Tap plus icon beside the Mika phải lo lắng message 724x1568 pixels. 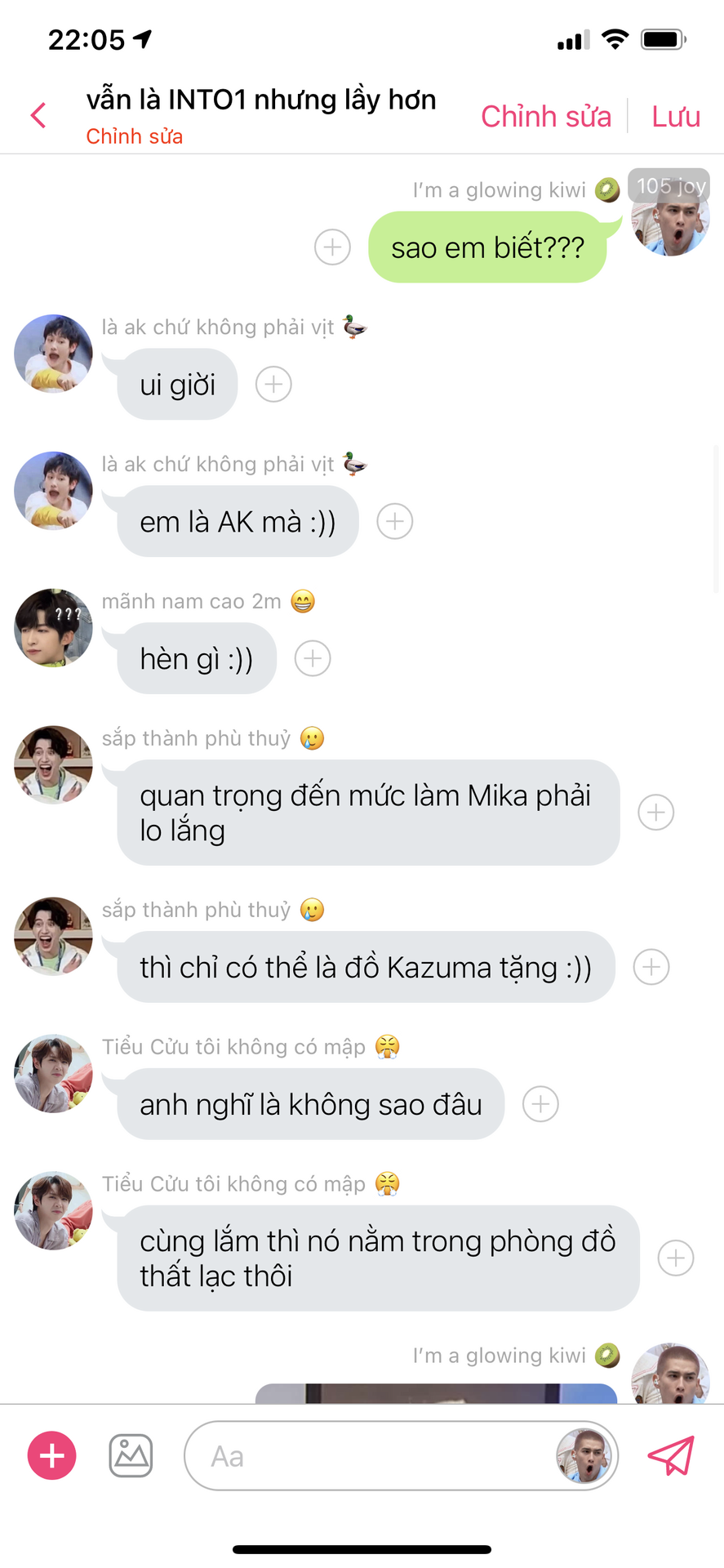(x=656, y=813)
